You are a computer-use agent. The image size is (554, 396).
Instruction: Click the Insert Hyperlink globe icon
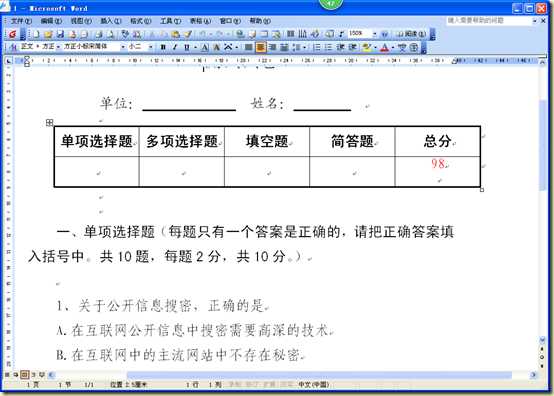(x=240, y=34)
